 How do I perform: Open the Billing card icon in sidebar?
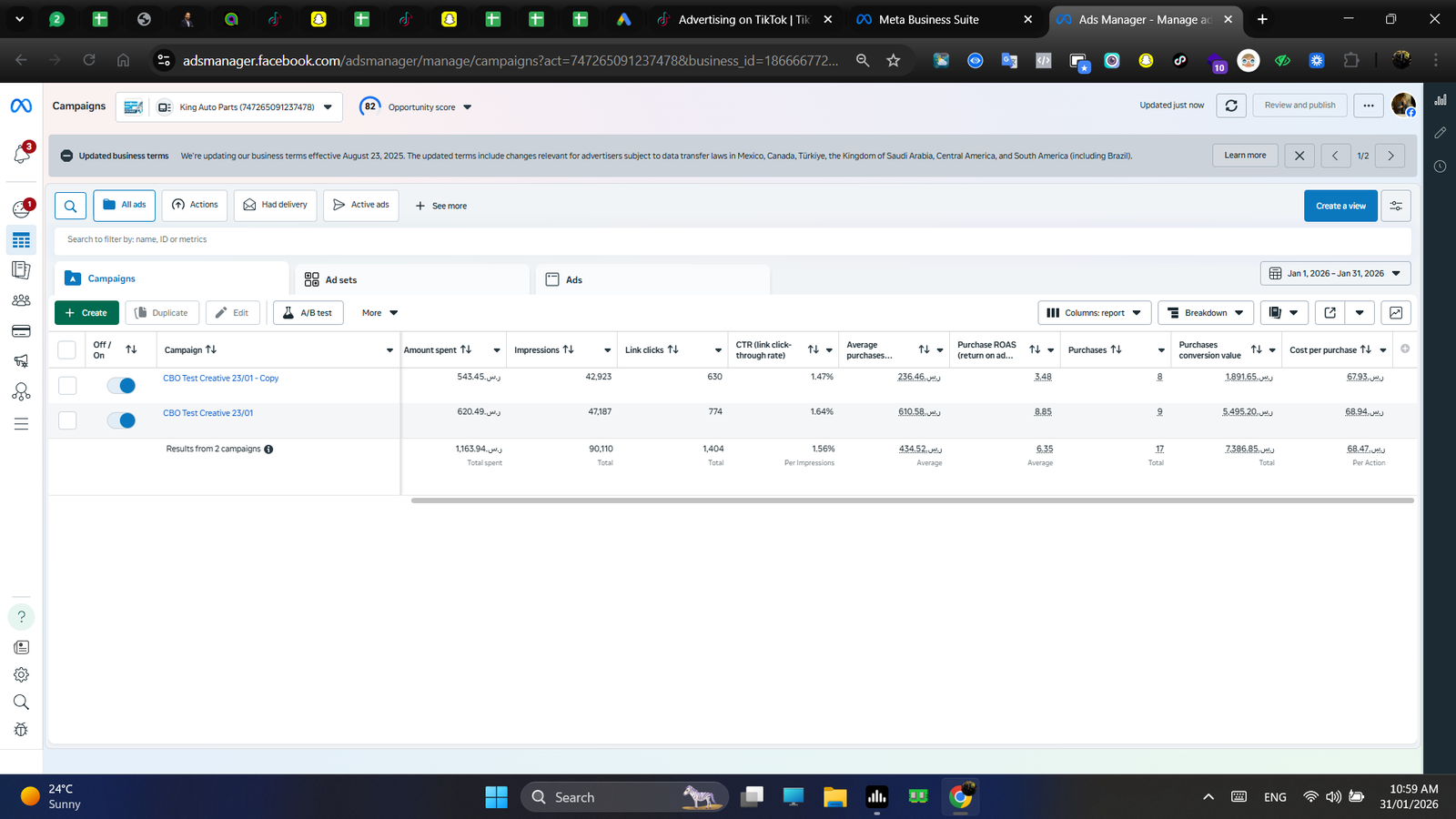click(x=21, y=331)
